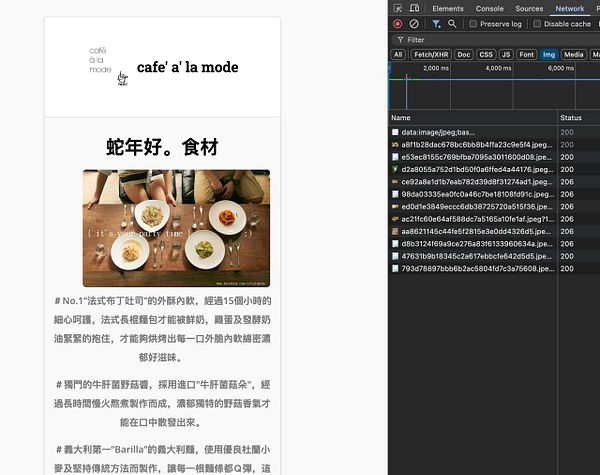The width and height of the screenshot is (600, 475).
Task: Toggle the device toolbar icon
Action: pyautogui.click(x=414, y=8)
